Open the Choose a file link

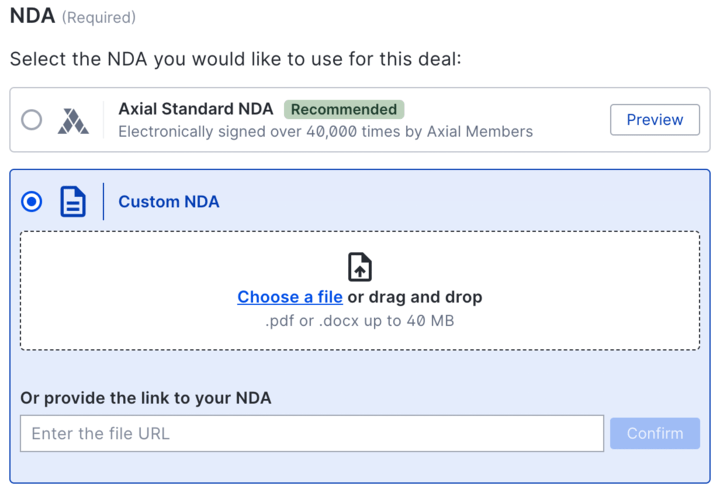click(x=290, y=297)
